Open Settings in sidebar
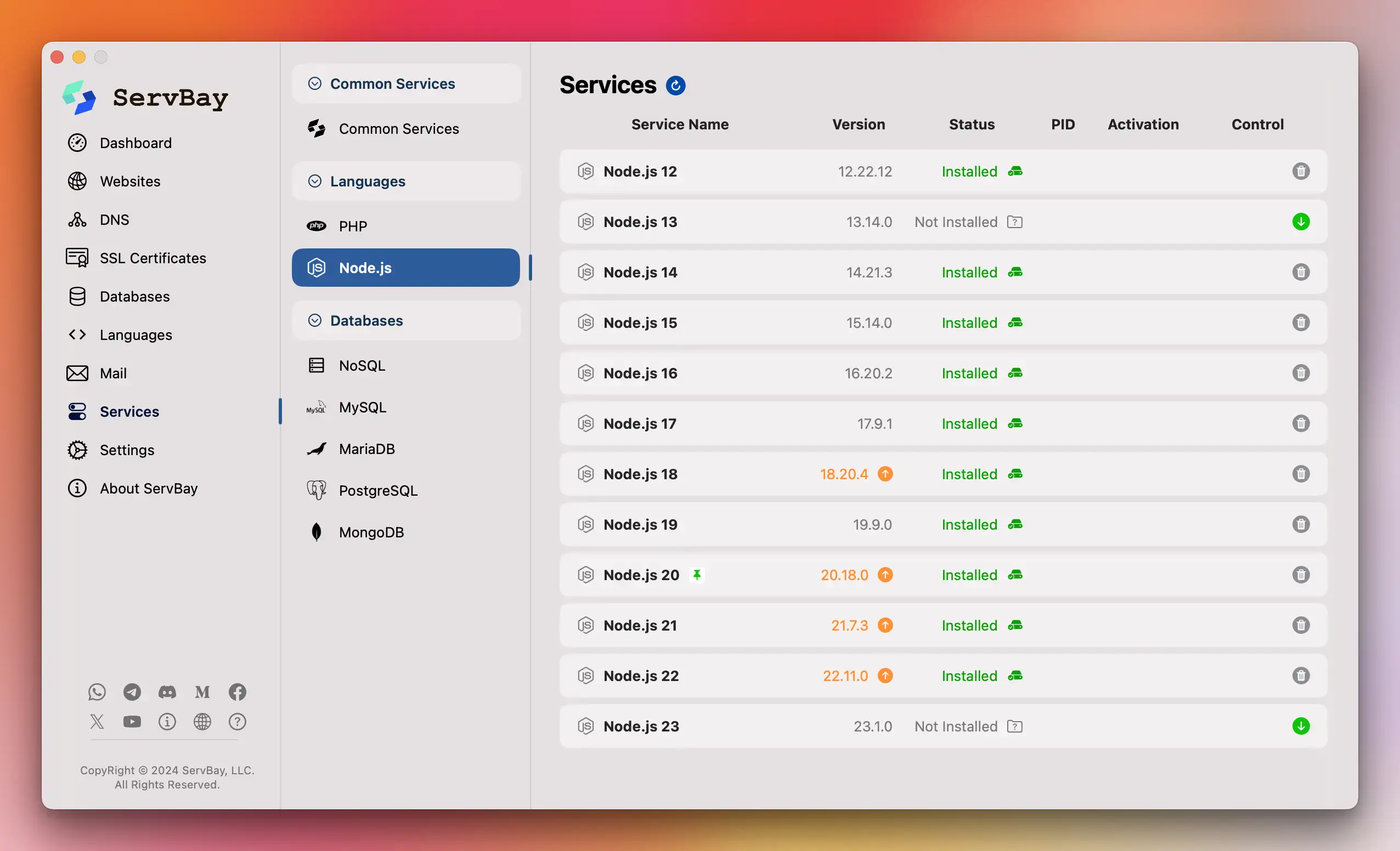Viewport: 1400px width, 851px height. pos(111,450)
